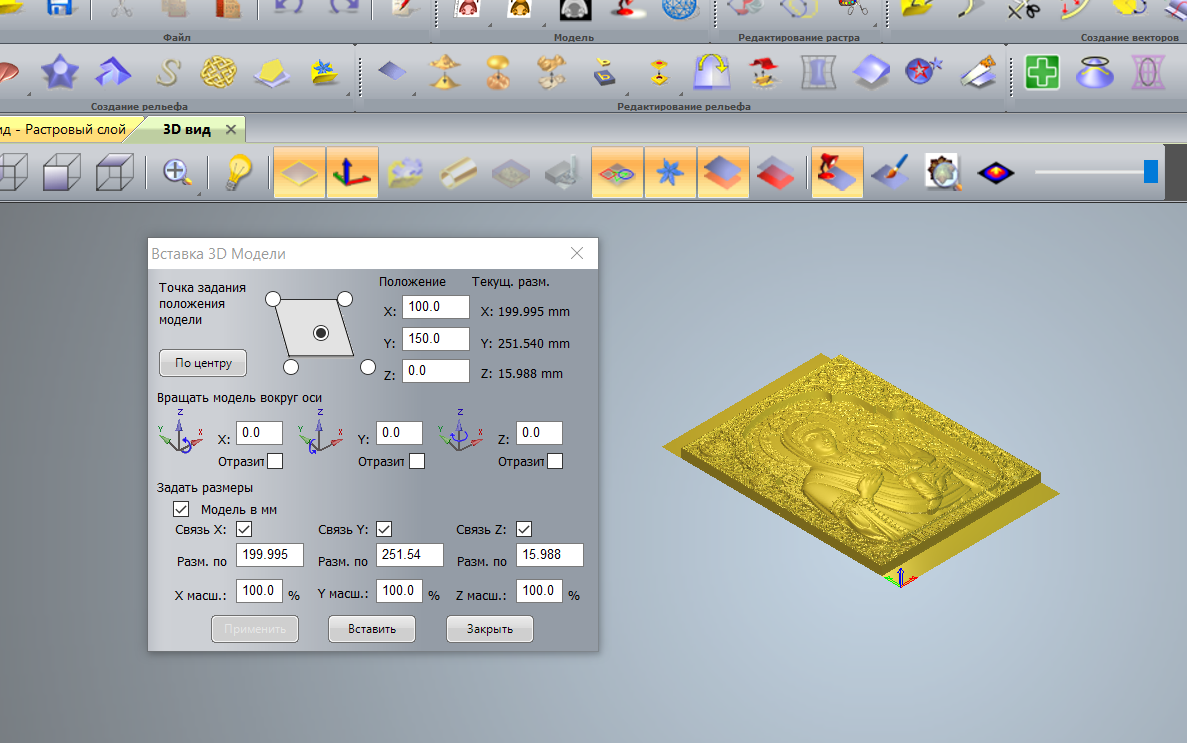
Task: Open the purple grid with oval tool
Action: point(1148,73)
